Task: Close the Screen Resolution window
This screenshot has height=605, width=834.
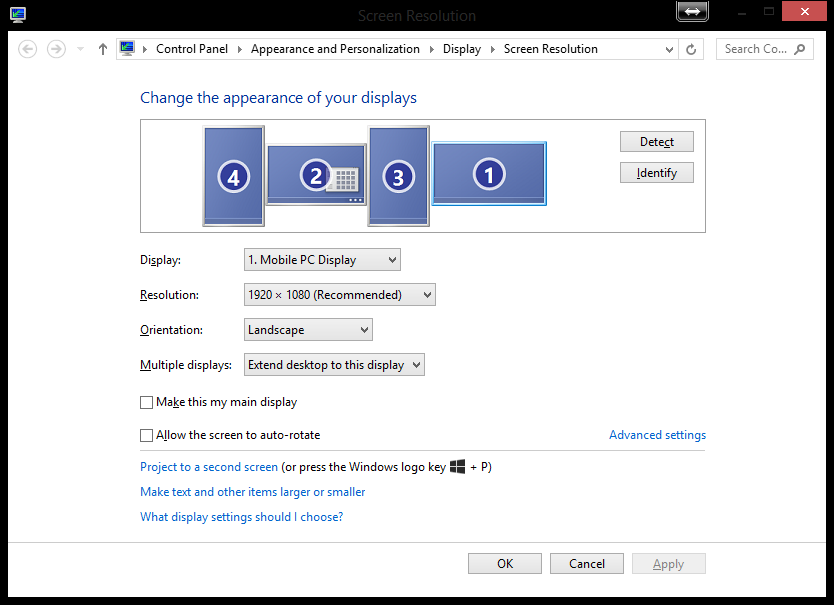Action: [804, 11]
